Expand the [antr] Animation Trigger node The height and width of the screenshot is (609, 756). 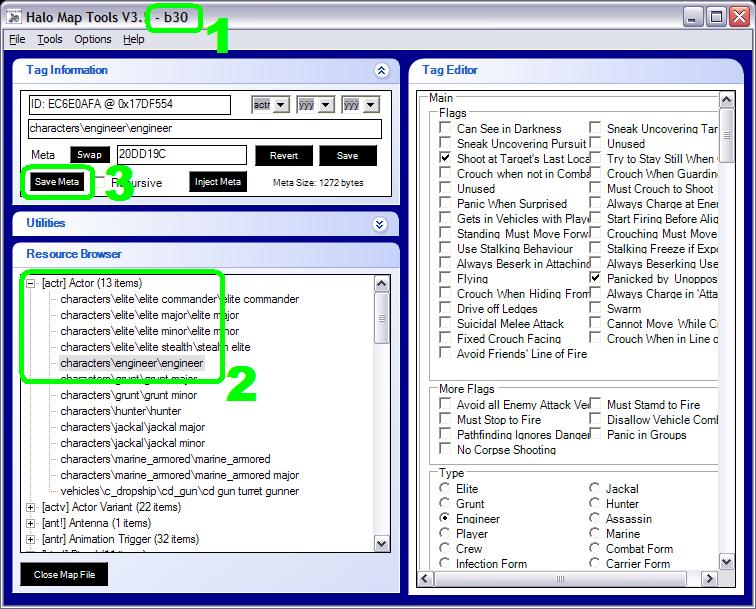tap(30, 539)
